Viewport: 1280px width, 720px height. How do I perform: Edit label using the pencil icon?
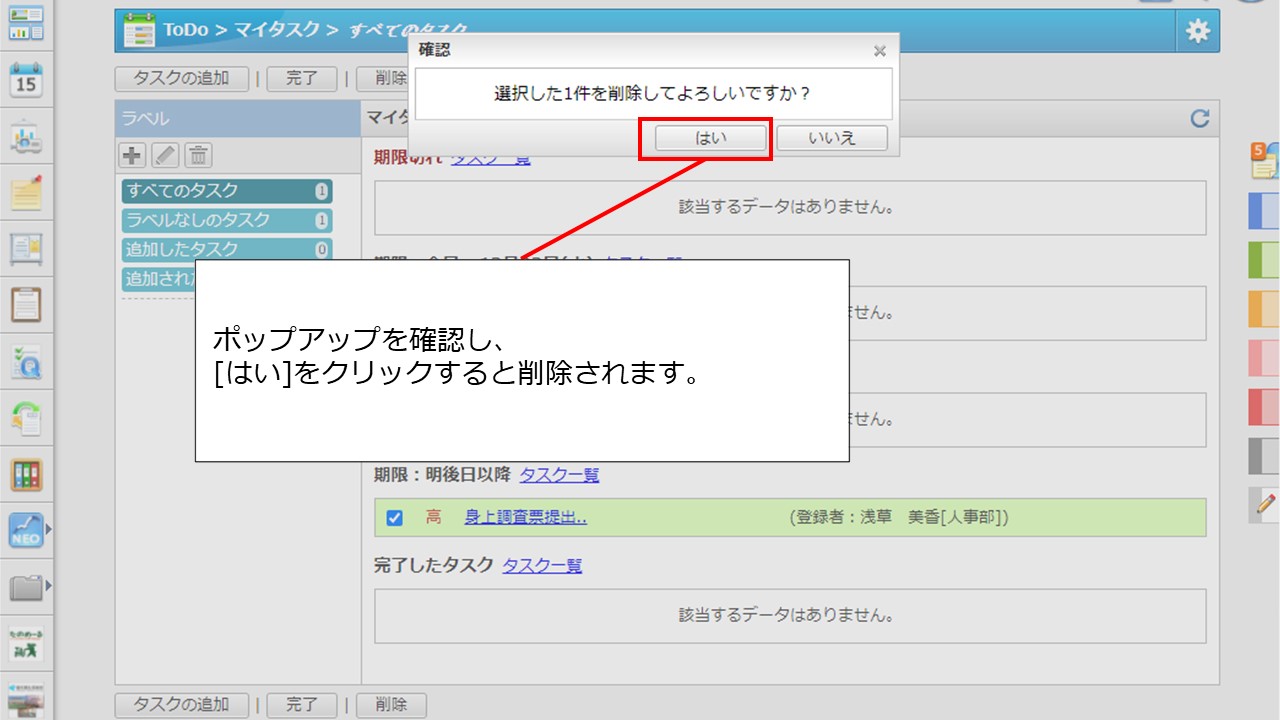(x=165, y=155)
